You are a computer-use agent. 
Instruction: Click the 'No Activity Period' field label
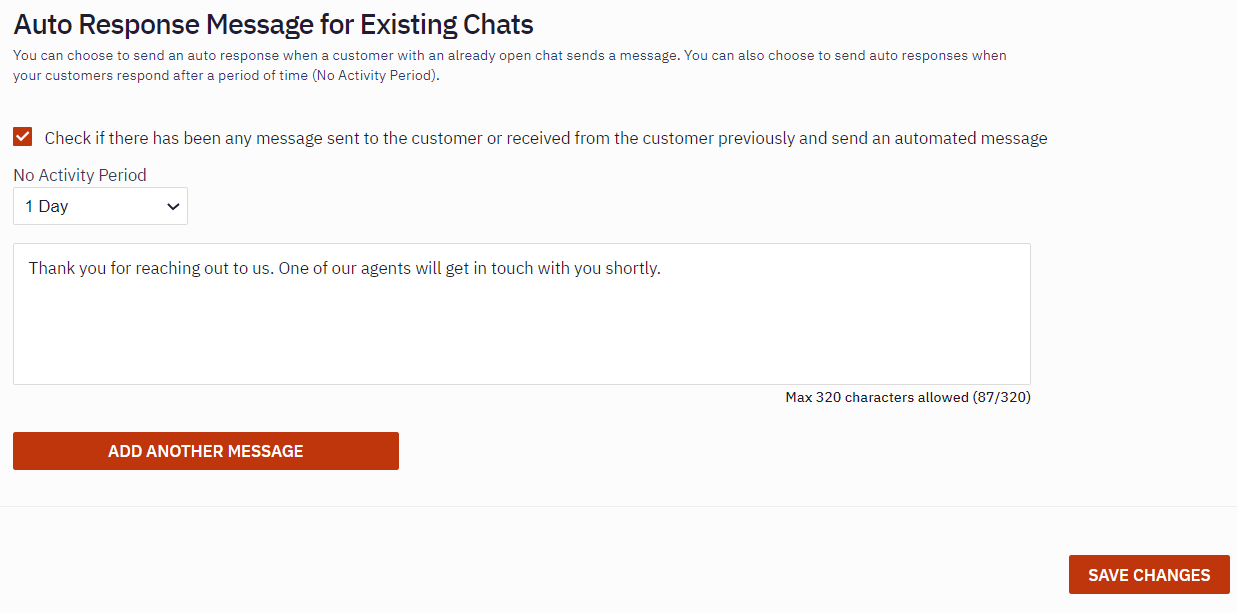(x=80, y=175)
